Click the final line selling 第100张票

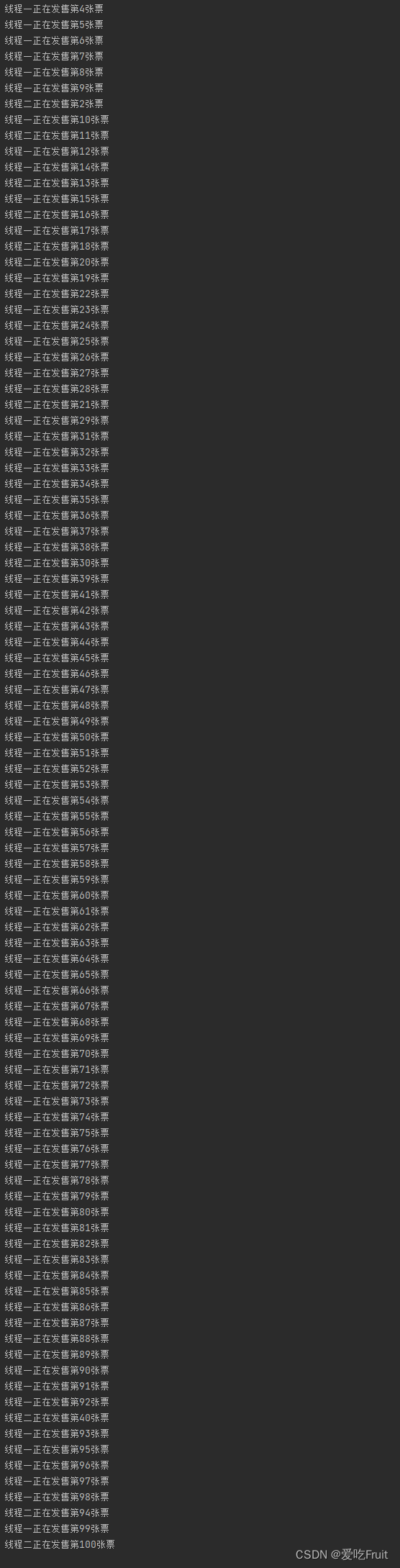click(x=60, y=1544)
